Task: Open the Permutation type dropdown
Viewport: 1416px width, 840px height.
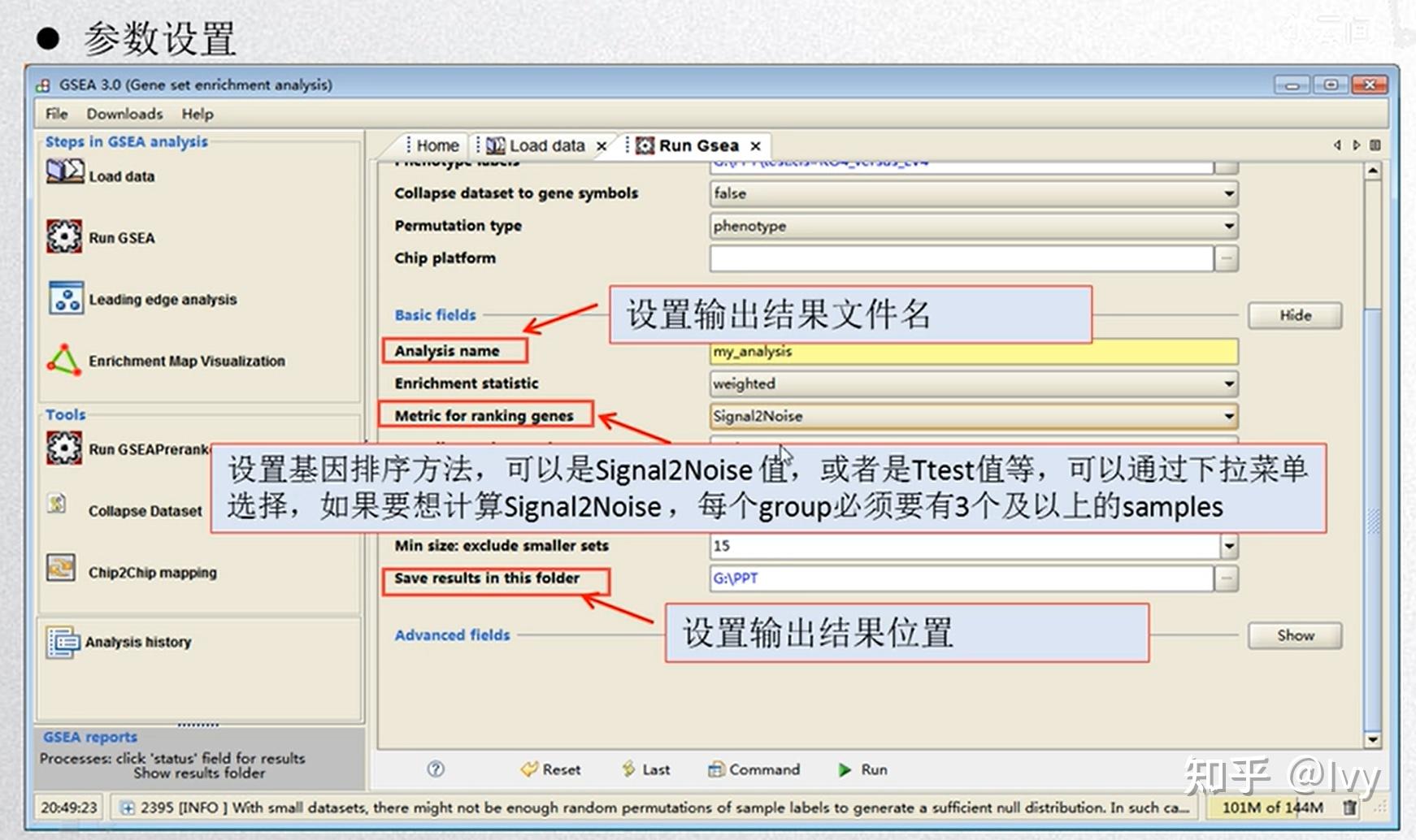Action: click(x=1230, y=226)
